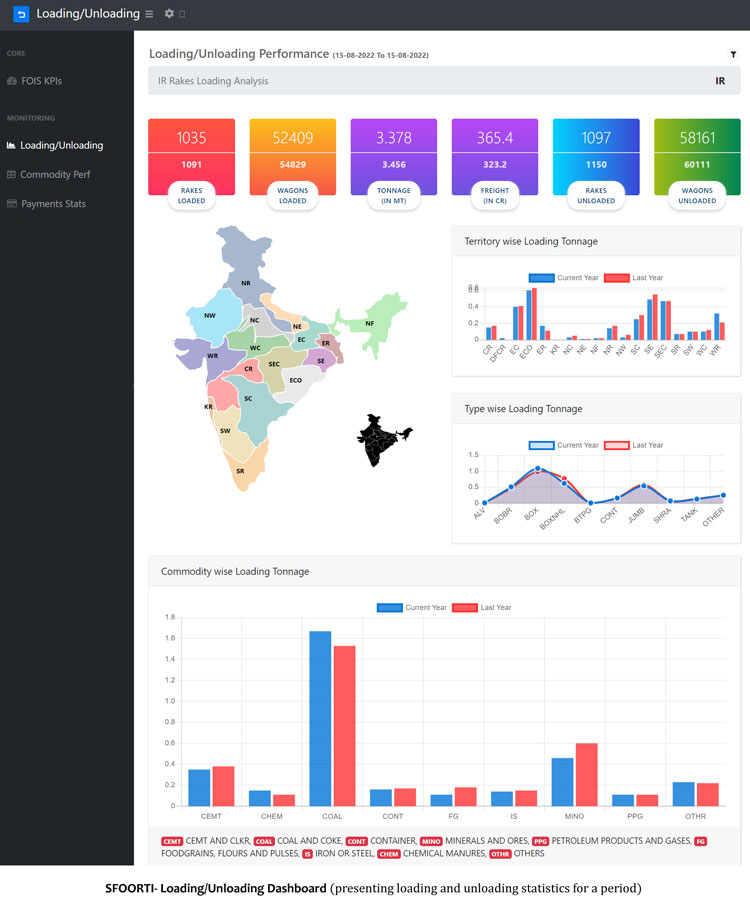Image resolution: width=750 pixels, height=902 pixels.
Task: Select the SR zone on India map
Action: [240, 471]
